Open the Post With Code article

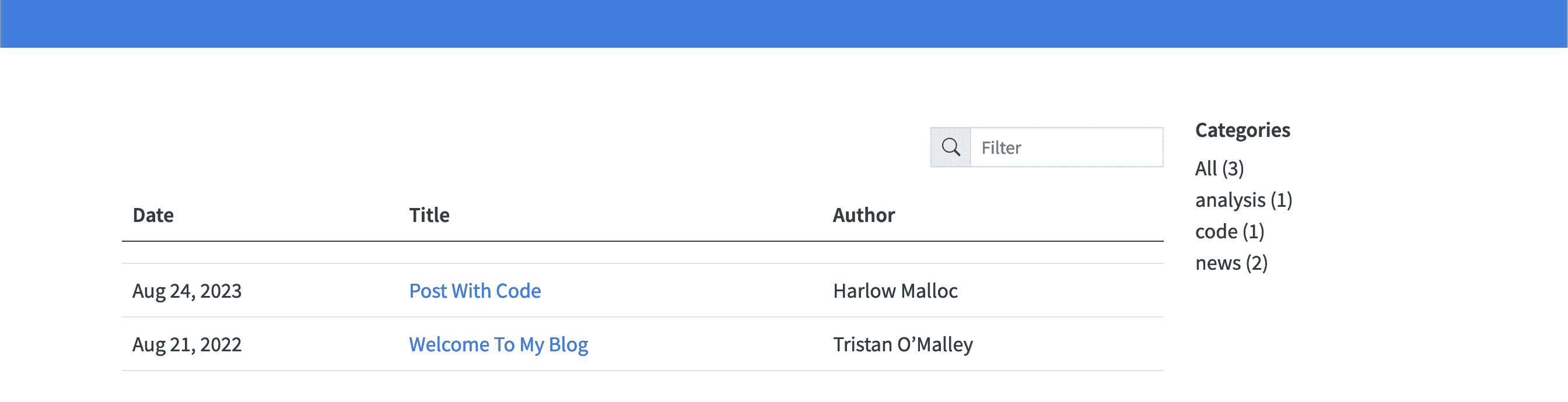pyautogui.click(x=475, y=291)
